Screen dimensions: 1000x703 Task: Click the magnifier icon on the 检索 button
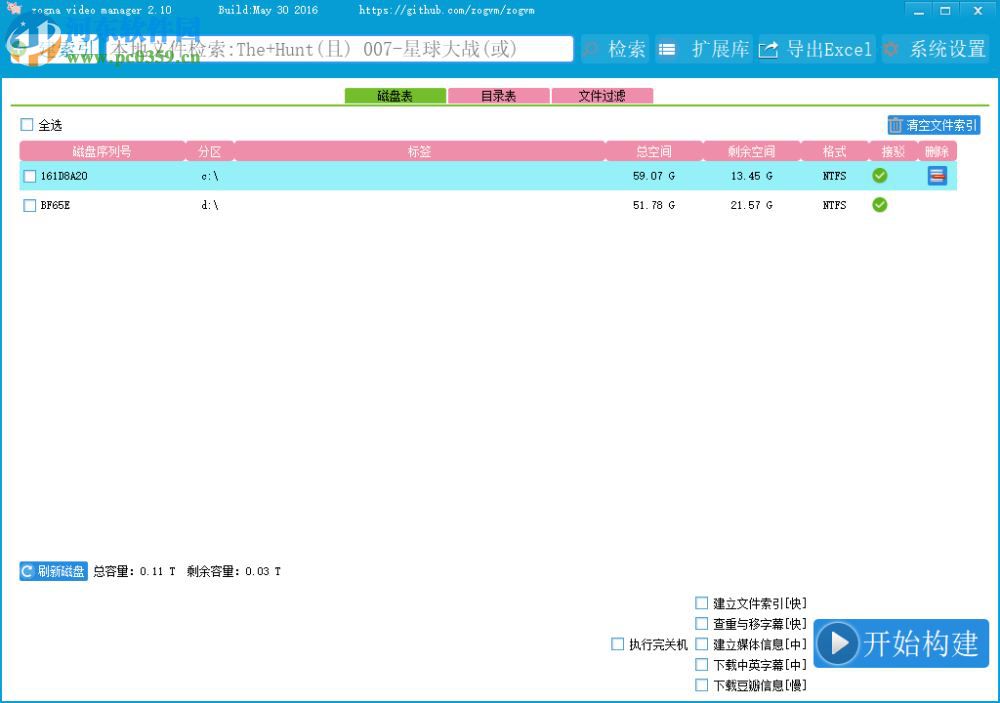tap(592, 49)
